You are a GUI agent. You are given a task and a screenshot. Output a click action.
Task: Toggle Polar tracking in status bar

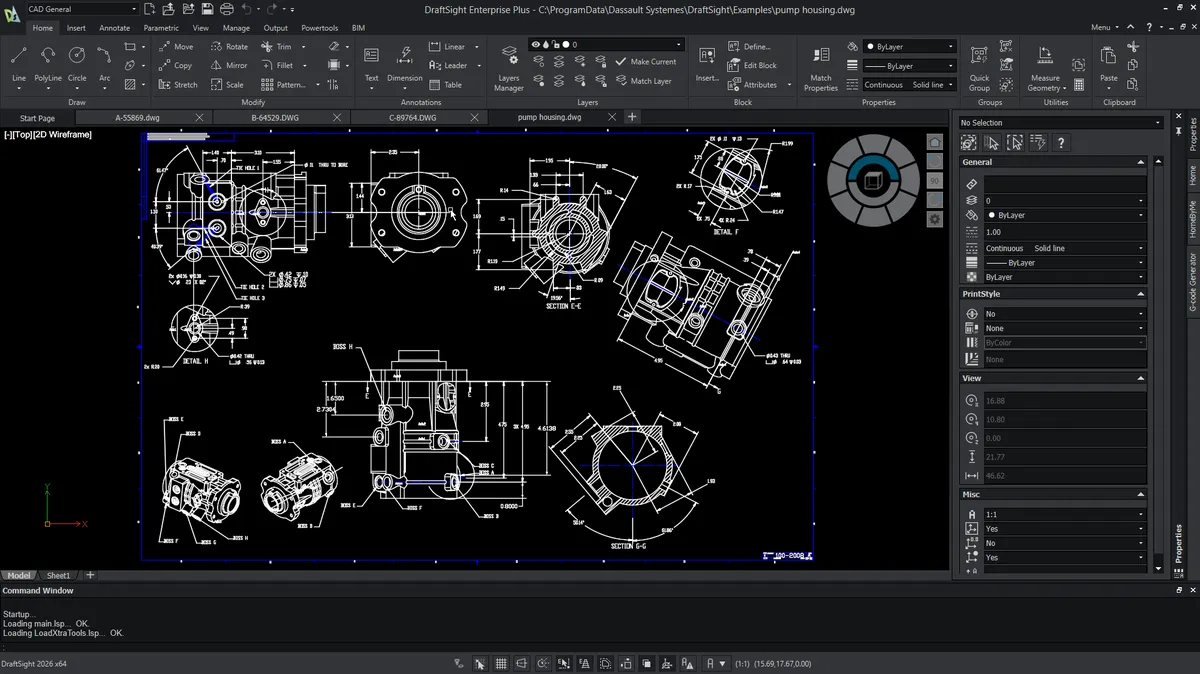click(543, 663)
